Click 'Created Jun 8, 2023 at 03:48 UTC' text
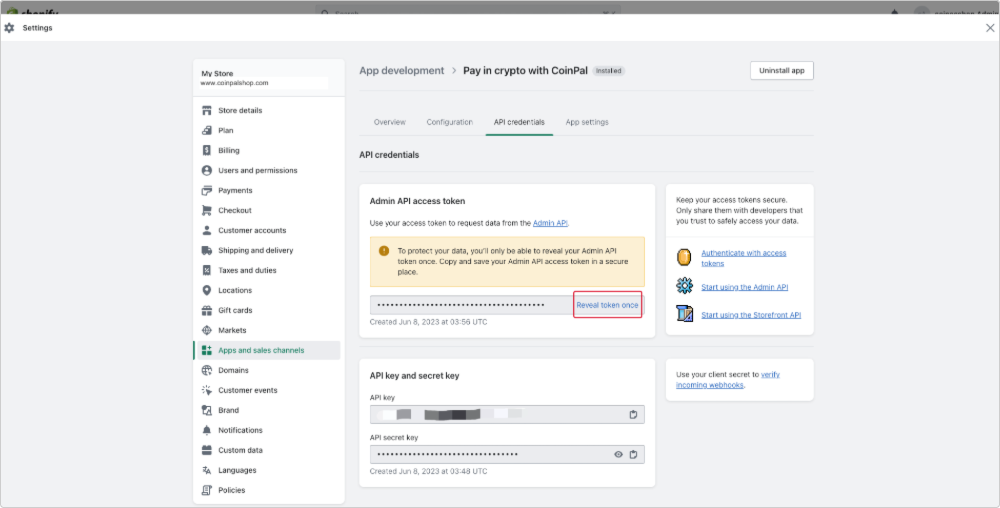 click(429, 472)
